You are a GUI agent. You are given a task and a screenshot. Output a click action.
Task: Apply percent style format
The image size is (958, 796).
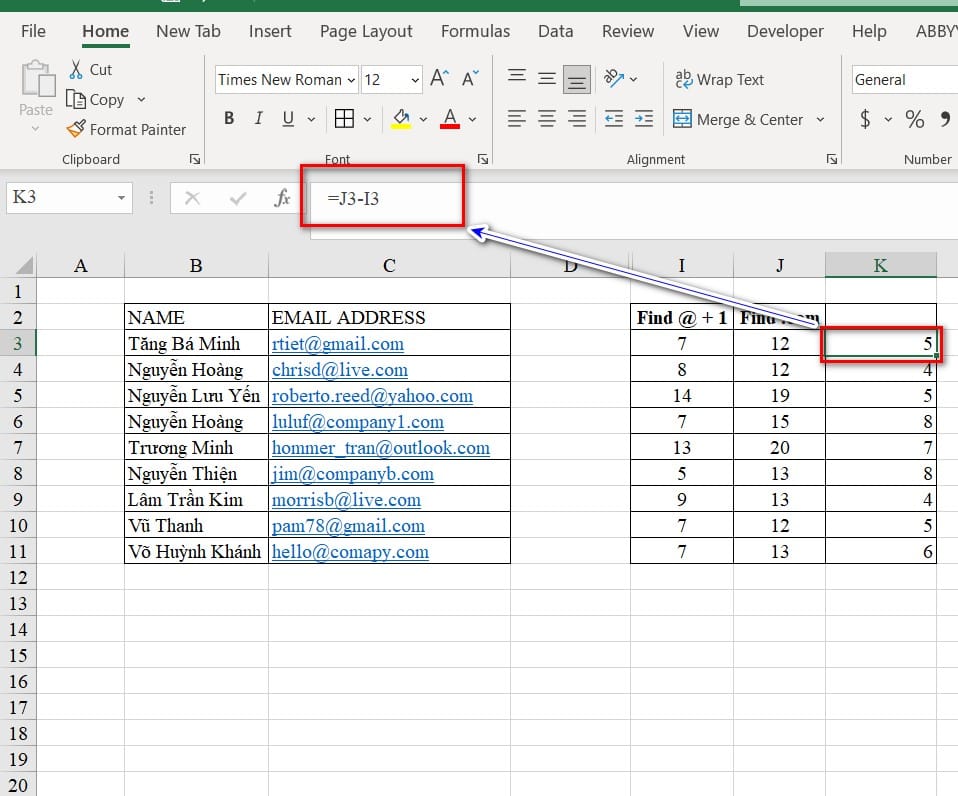pyautogui.click(x=914, y=119)
